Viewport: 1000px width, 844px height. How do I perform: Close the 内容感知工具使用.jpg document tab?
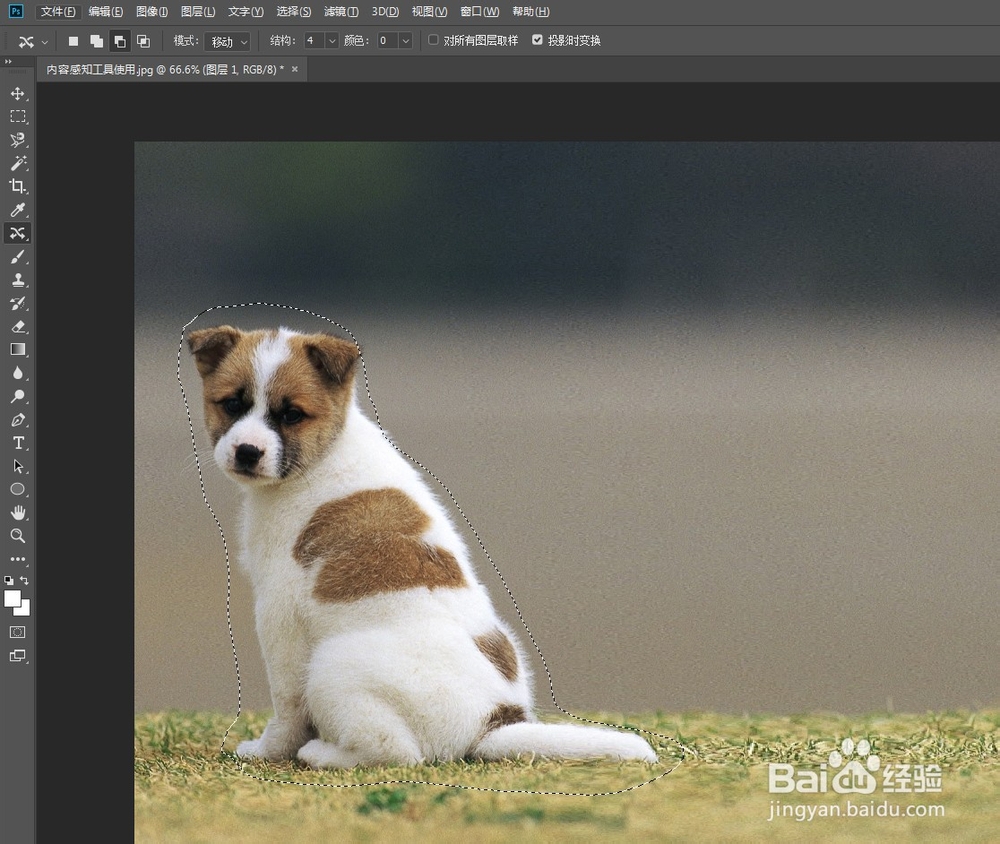295,69
